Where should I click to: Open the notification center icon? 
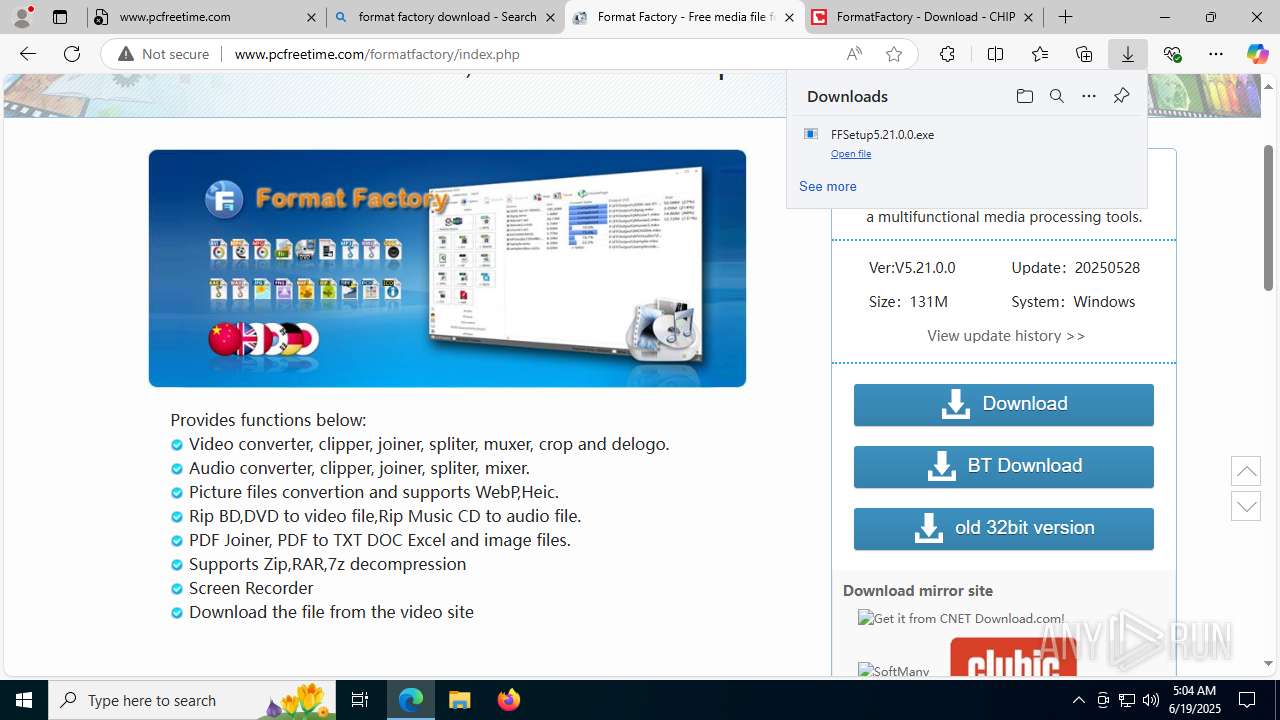tap(1247, 700)
